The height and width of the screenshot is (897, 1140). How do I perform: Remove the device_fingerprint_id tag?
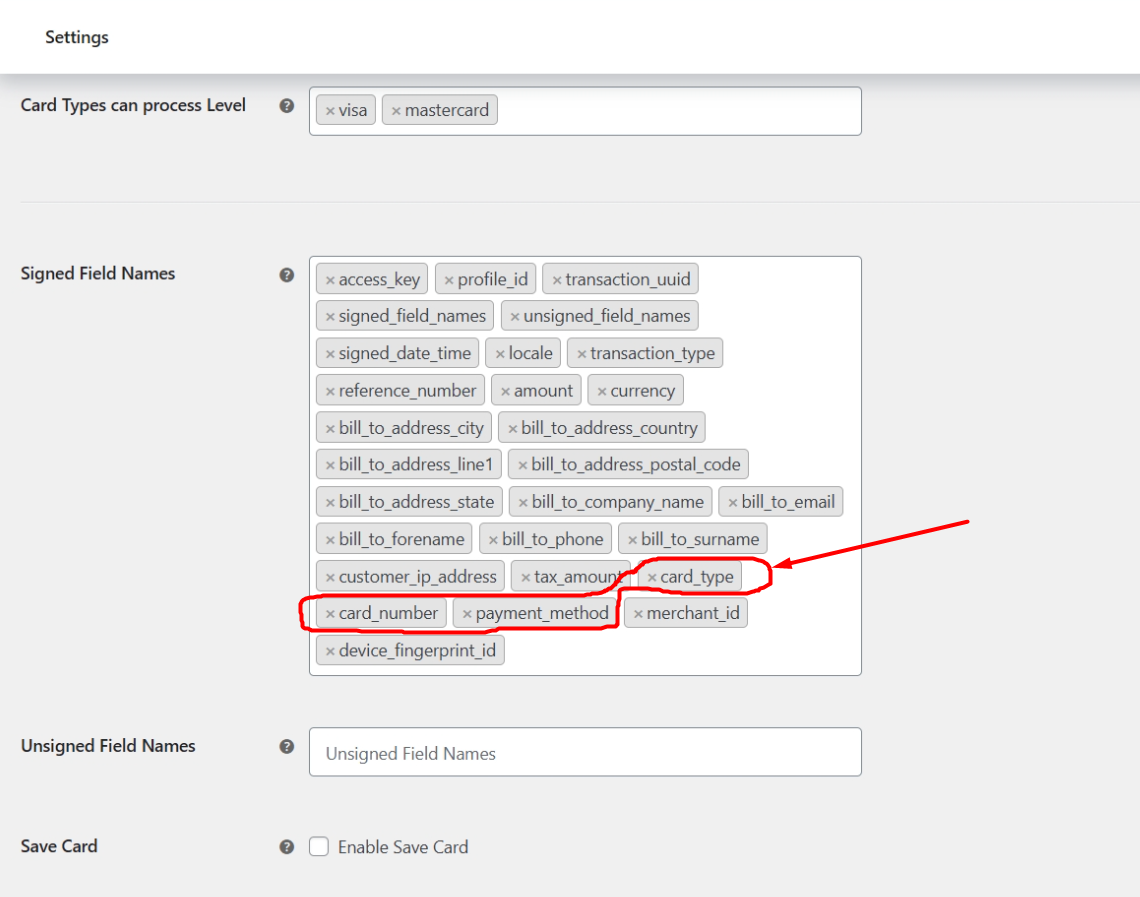click(330, 651)
